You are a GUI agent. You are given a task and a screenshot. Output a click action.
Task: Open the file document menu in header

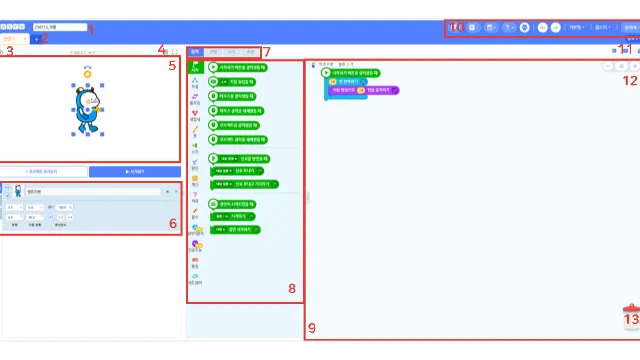473,27
